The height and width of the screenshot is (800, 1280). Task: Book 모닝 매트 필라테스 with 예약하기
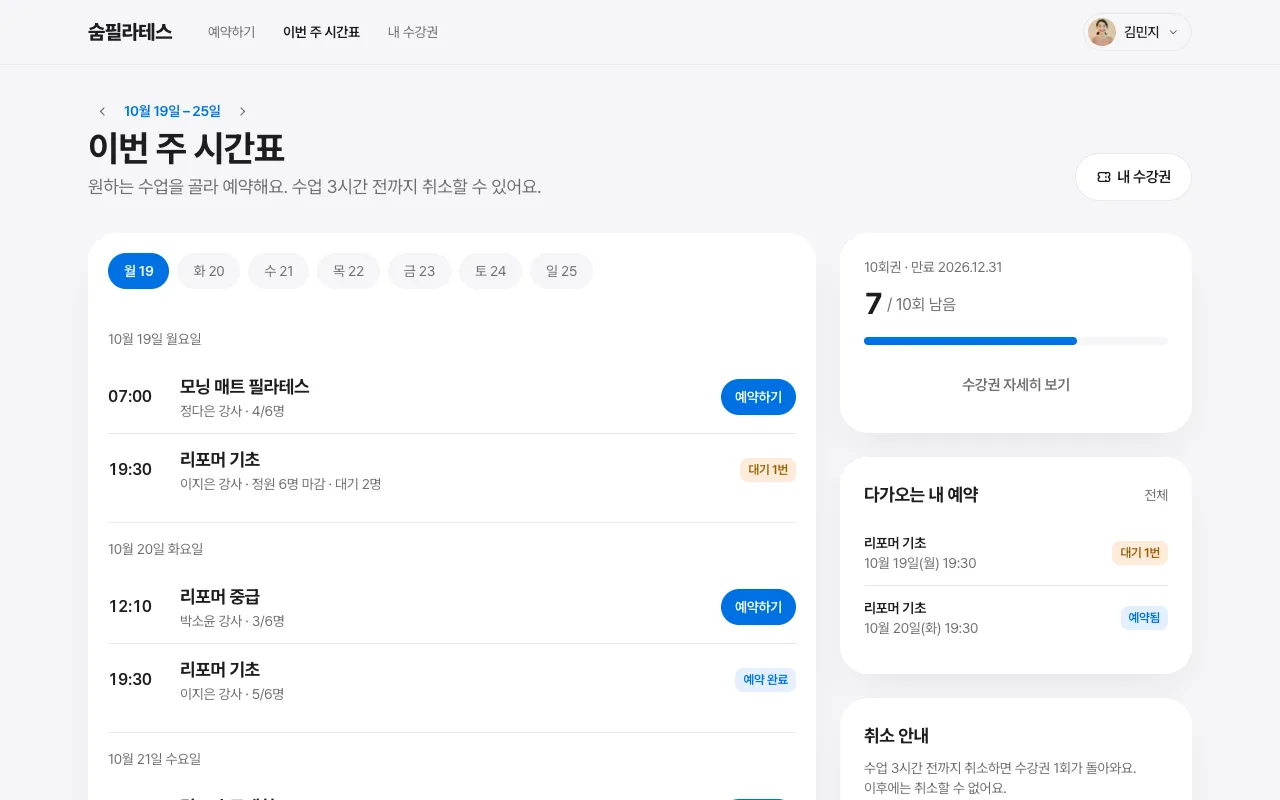(758, 397)
